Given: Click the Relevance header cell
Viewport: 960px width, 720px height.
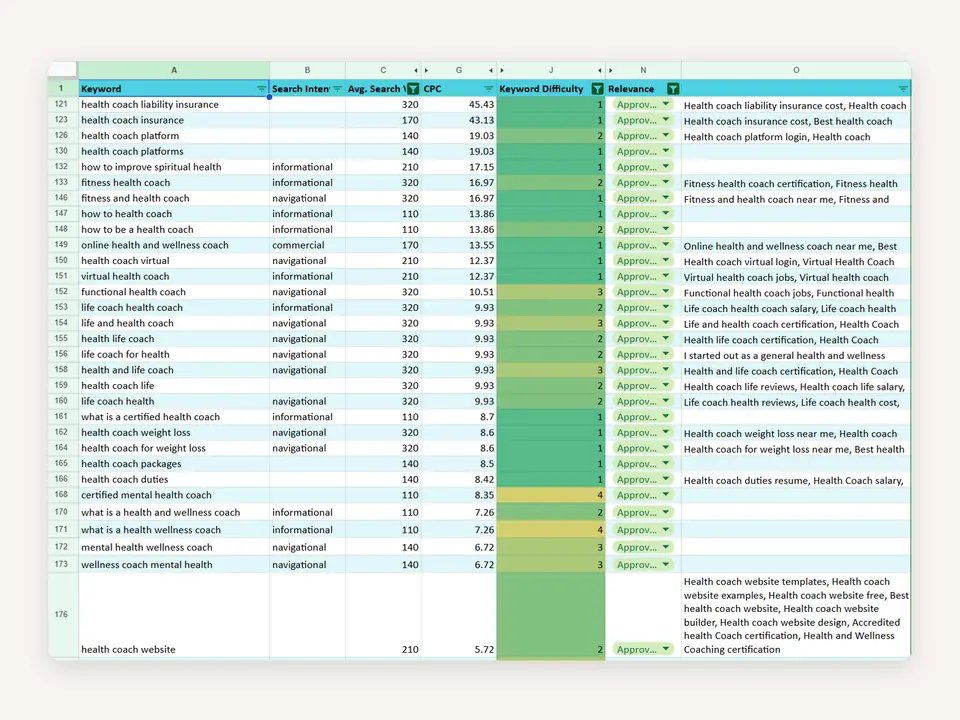Looking at the screenshot, I should (x=643, y=89).
